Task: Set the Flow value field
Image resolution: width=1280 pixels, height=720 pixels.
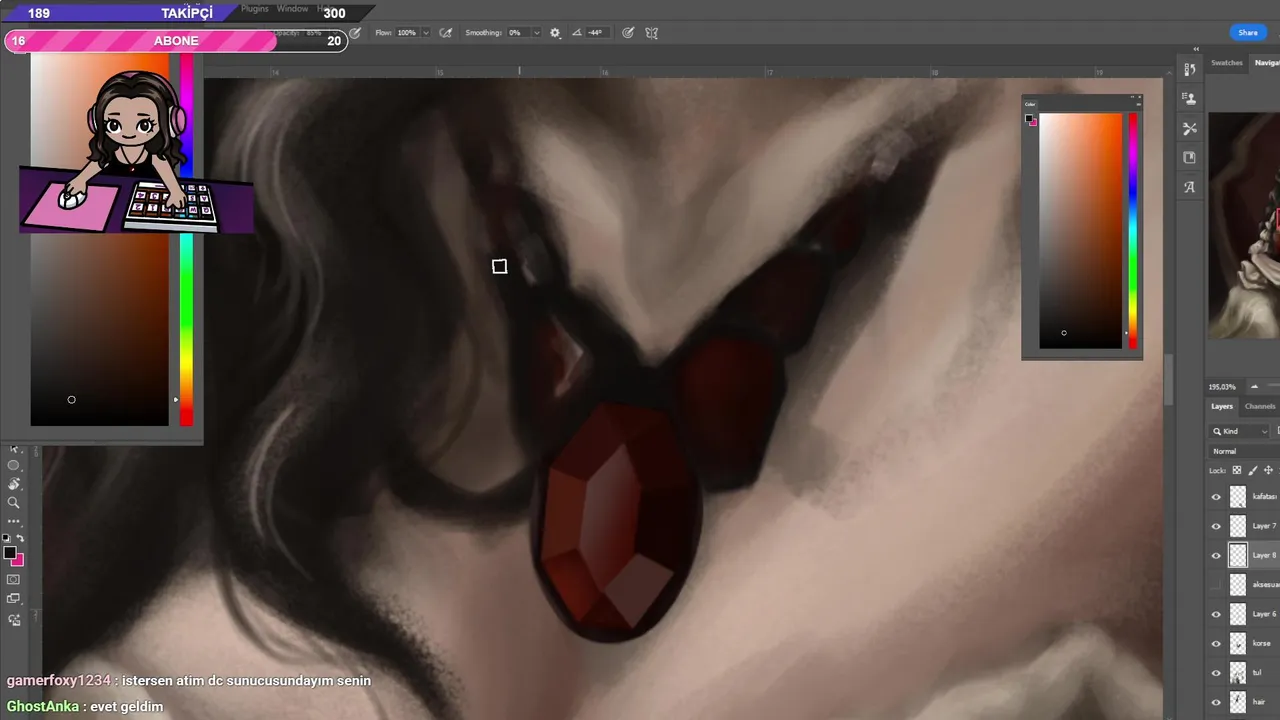Action: [406, 33]
